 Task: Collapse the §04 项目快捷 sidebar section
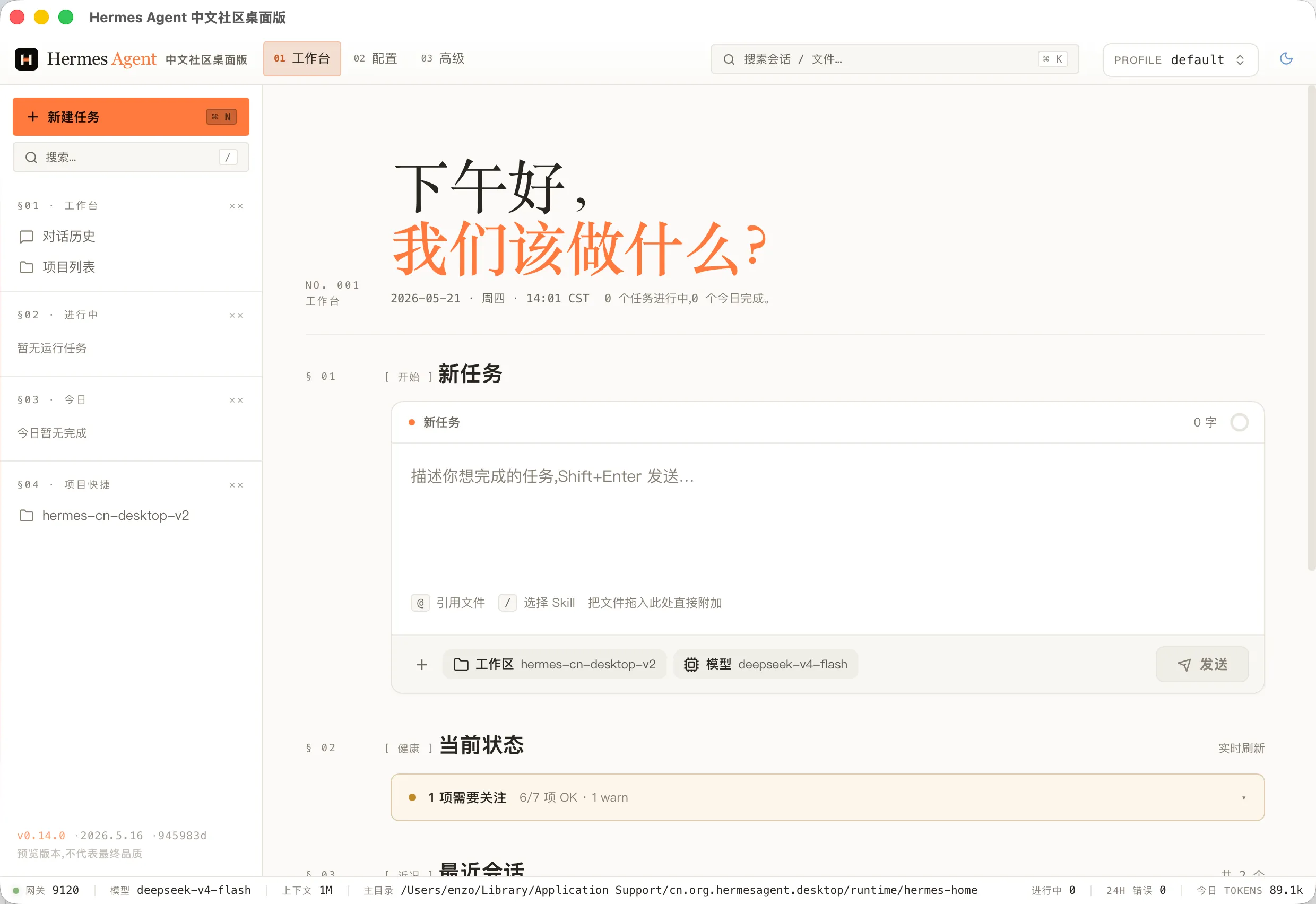click(x=236, y=485)
